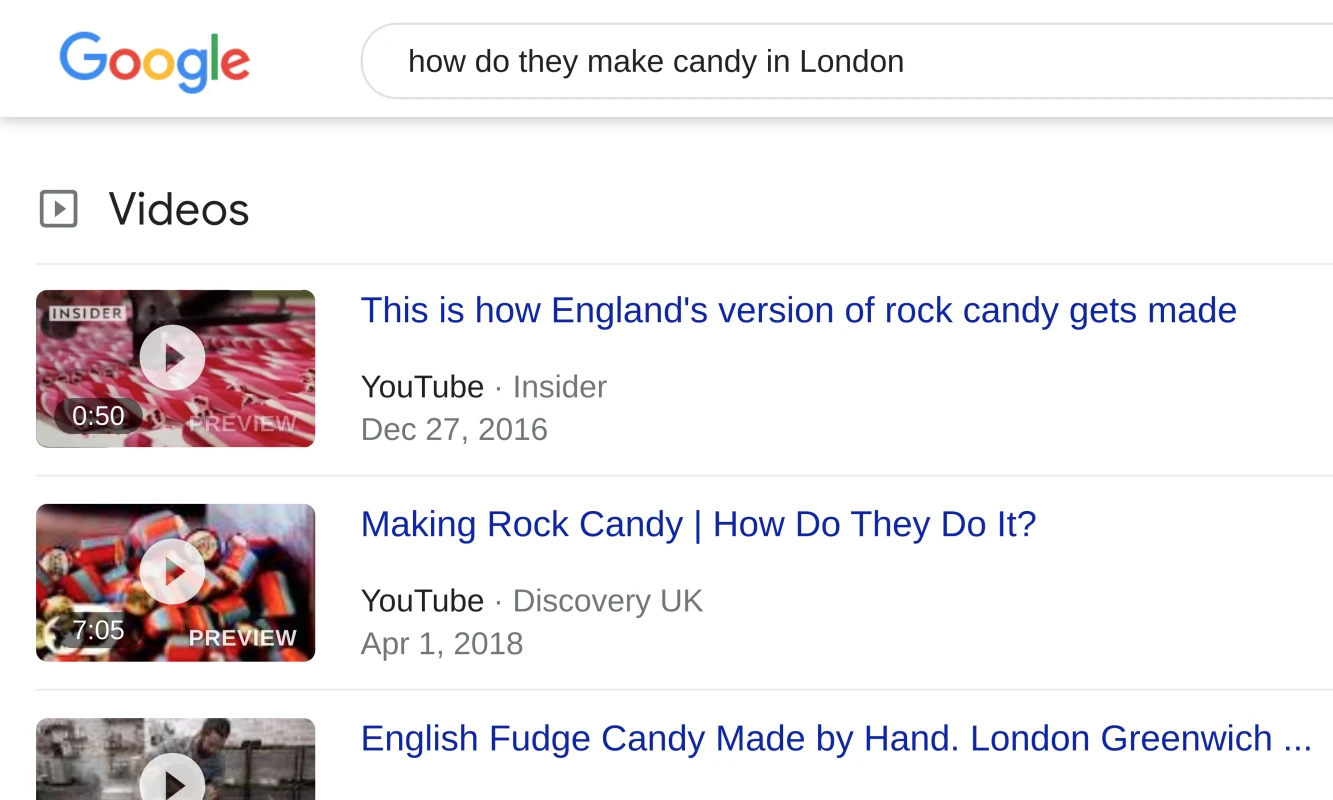The image size is (1333, 800).
Task: Click the PREVIEW label on the Insider thumbnail
Action: [x=243, y=423]
